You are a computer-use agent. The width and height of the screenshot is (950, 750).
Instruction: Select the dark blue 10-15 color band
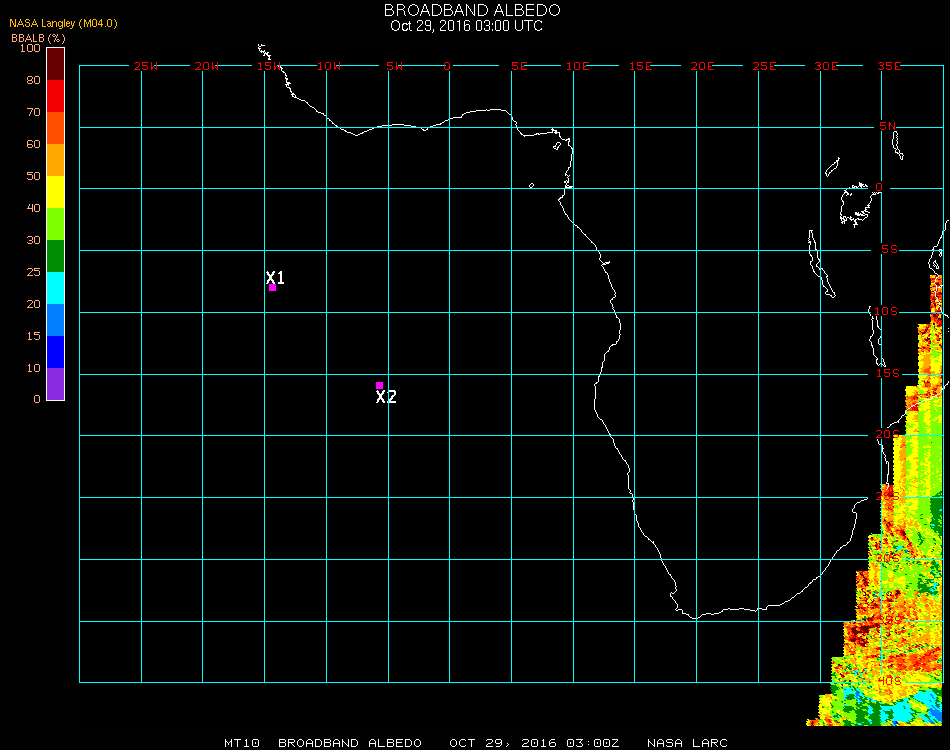[x=55, y=352]
